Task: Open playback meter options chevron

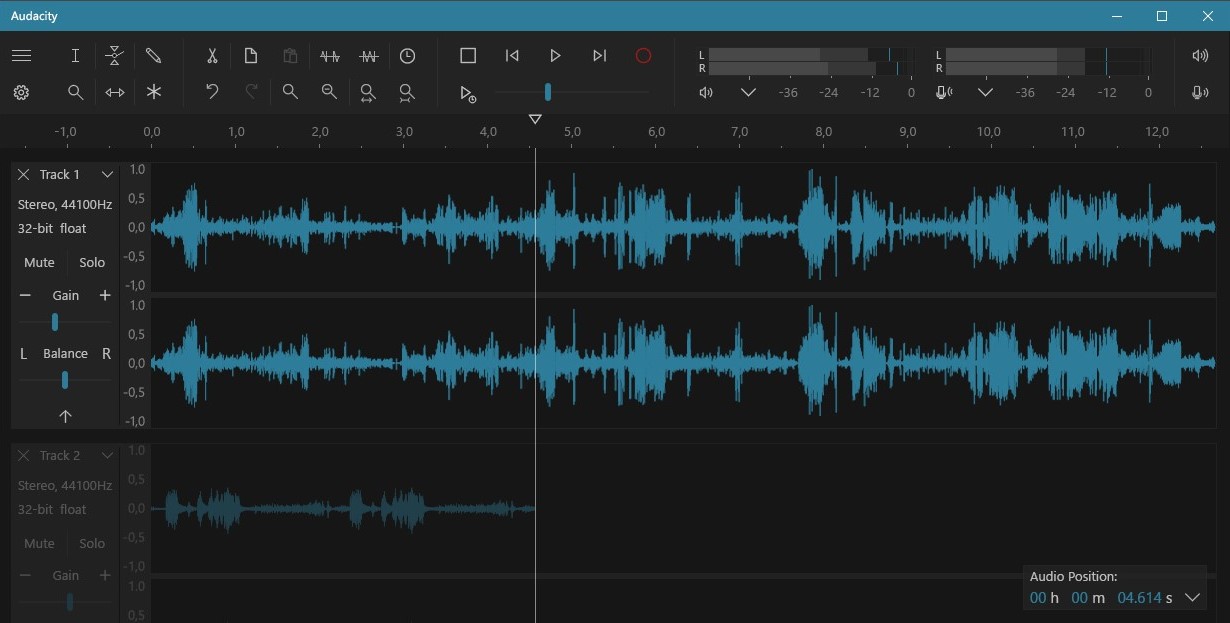Action: (748, 92)
